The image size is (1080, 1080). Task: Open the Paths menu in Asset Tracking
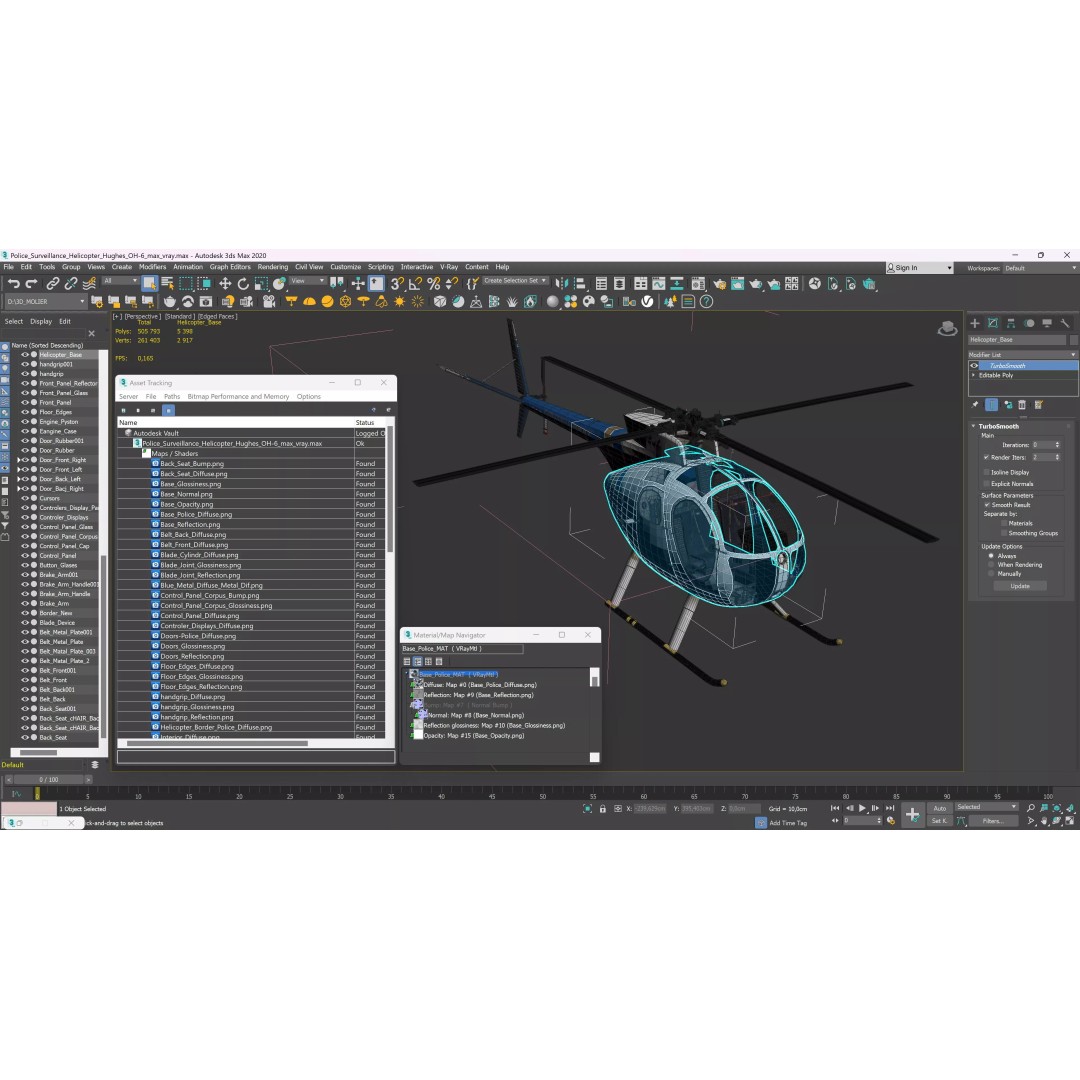click(172, 397)
